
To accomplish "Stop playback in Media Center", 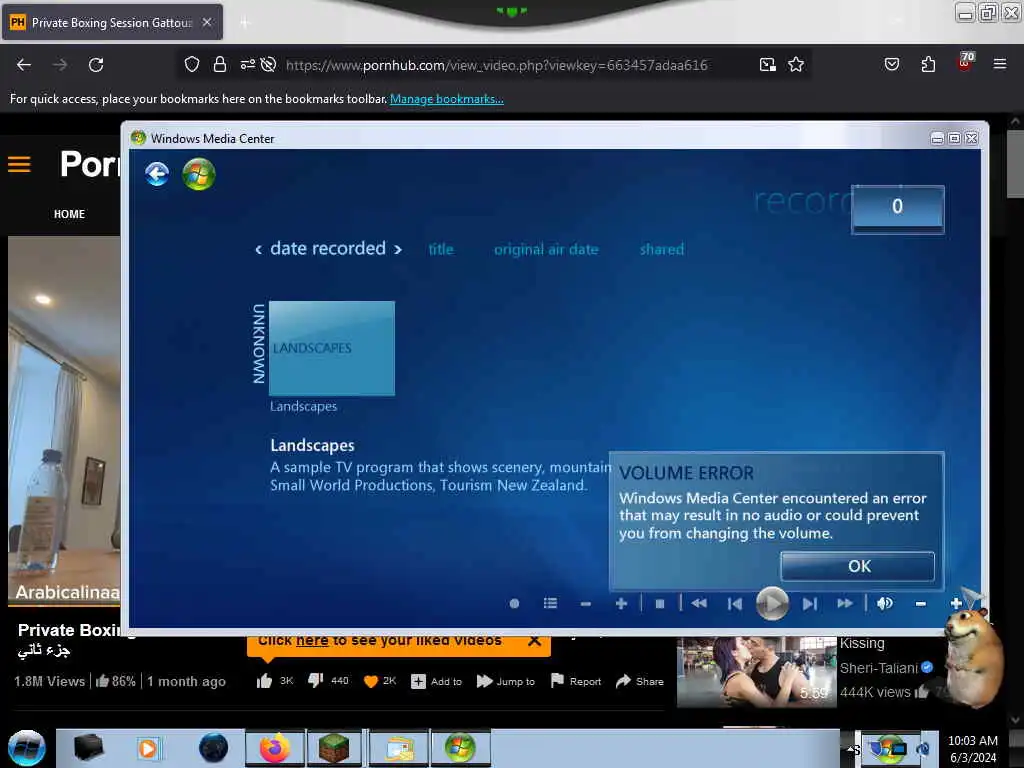I will pyautogui.click(x=660, y=604).
